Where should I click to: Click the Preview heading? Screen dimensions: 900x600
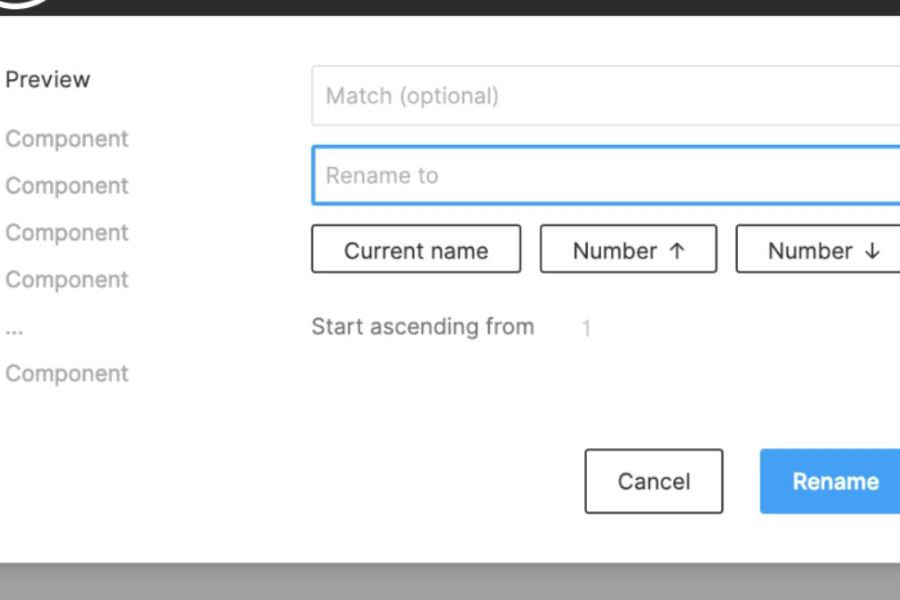coord(48,79)
